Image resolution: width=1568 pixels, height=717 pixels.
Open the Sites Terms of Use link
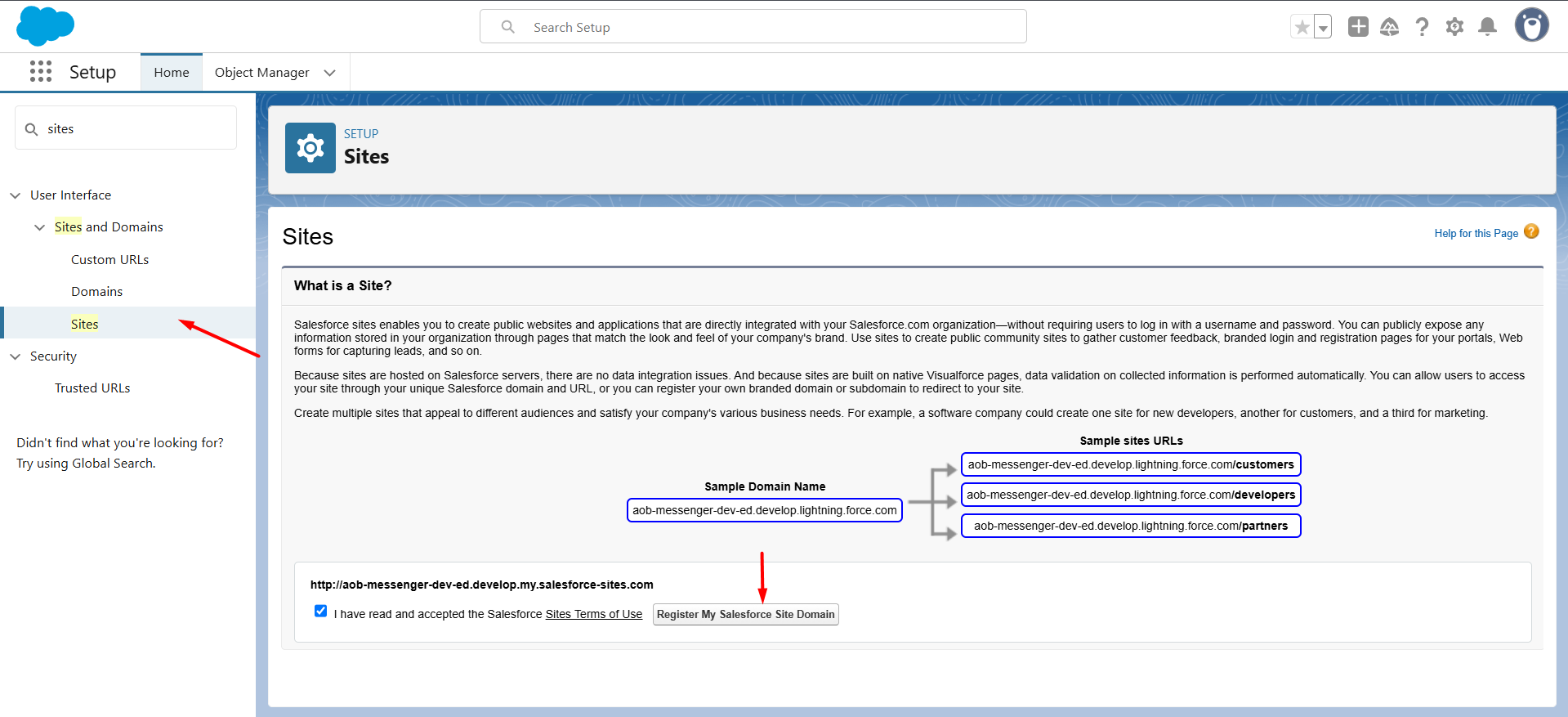pyautogui.click(x=594, y=615)
